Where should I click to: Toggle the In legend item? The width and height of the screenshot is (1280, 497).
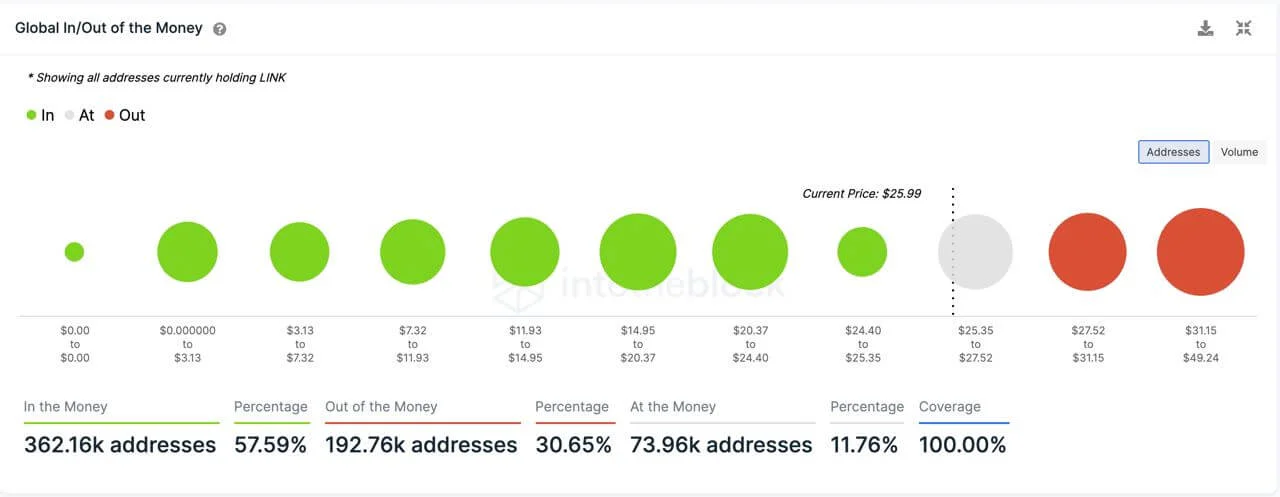[x=40, y=115]
